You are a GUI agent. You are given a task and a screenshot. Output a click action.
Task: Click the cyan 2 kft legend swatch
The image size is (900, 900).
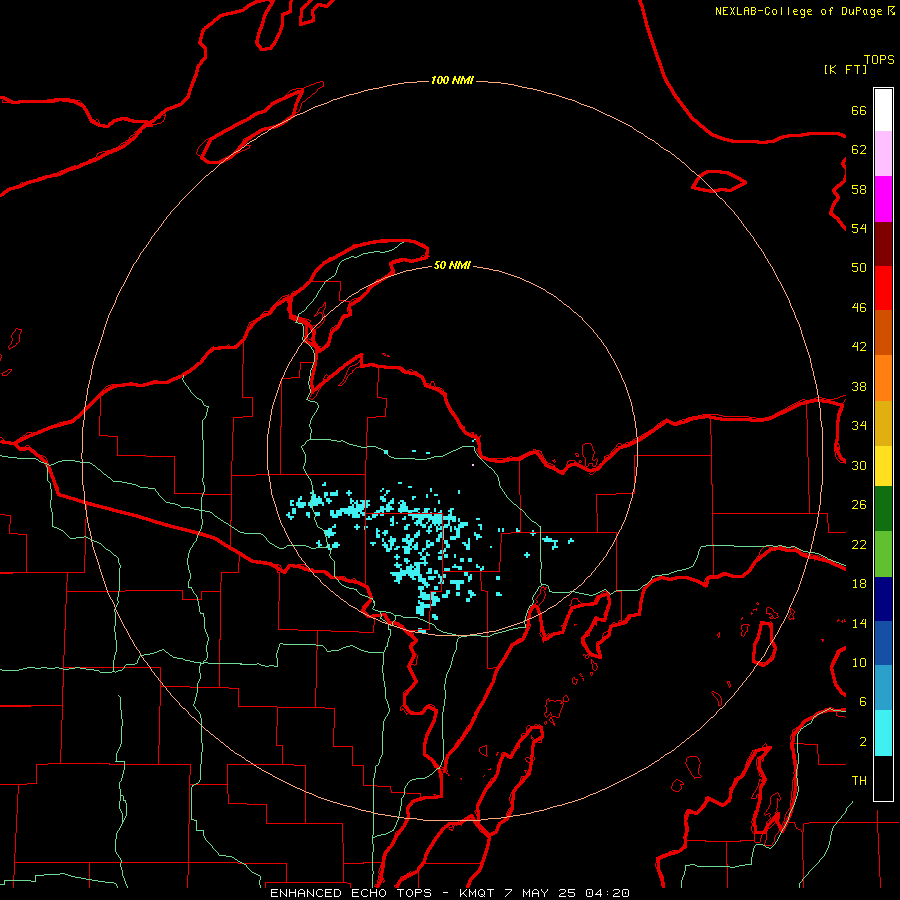coord(883,733)
